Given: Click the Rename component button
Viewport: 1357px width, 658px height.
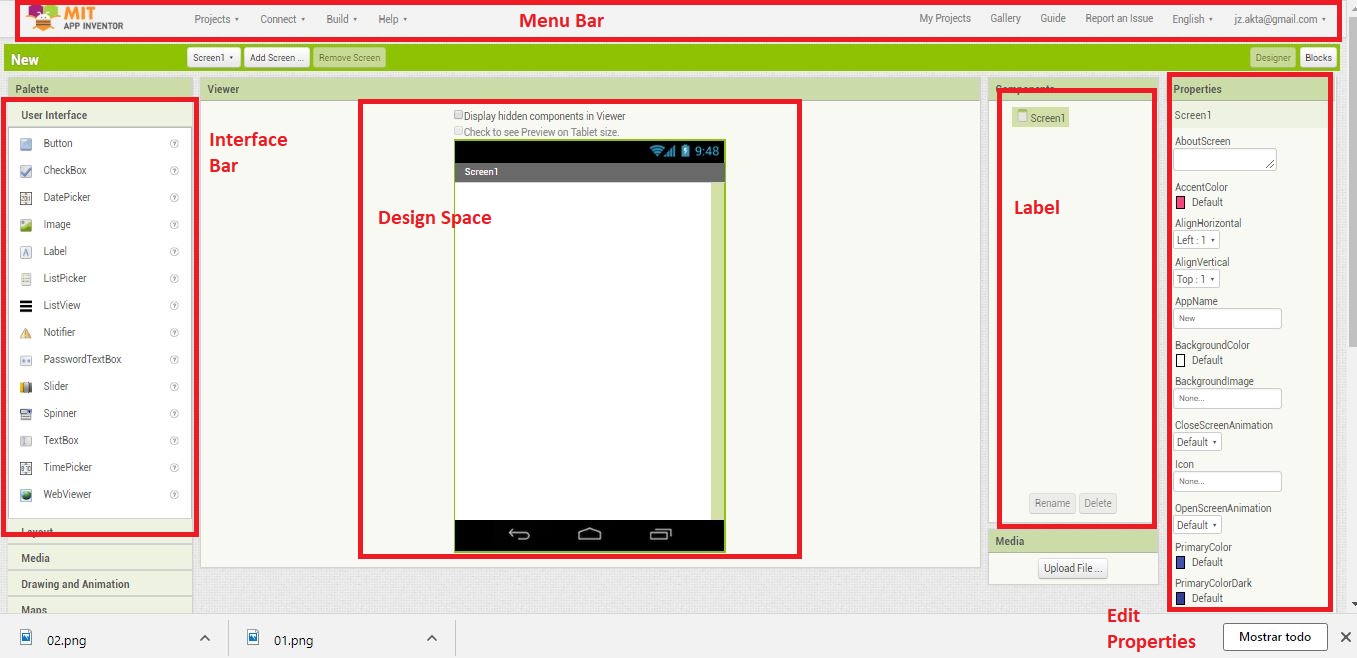Looking at the screenshot, I should [x=1052, y=503].
